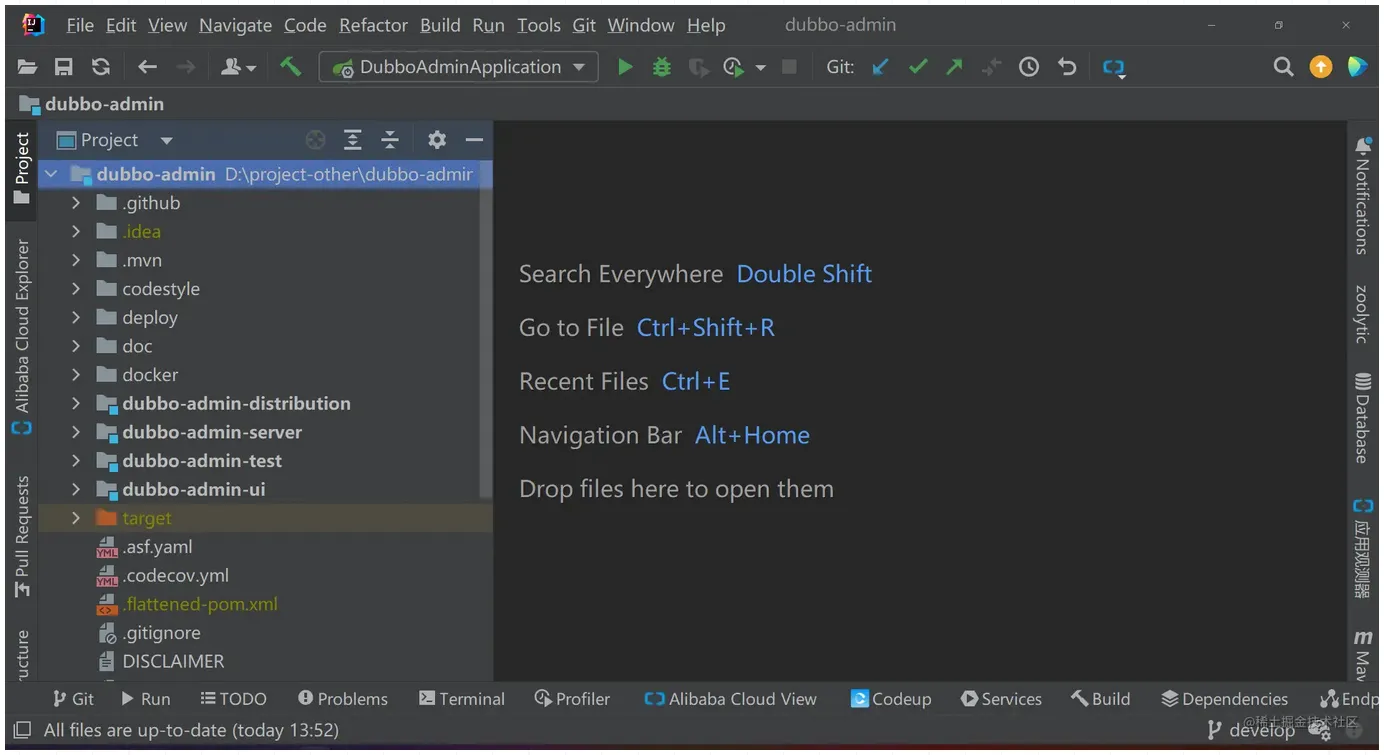The image size is (1384, 755).
Task: Toggle Database right side panel
Action: [1362, 417]
